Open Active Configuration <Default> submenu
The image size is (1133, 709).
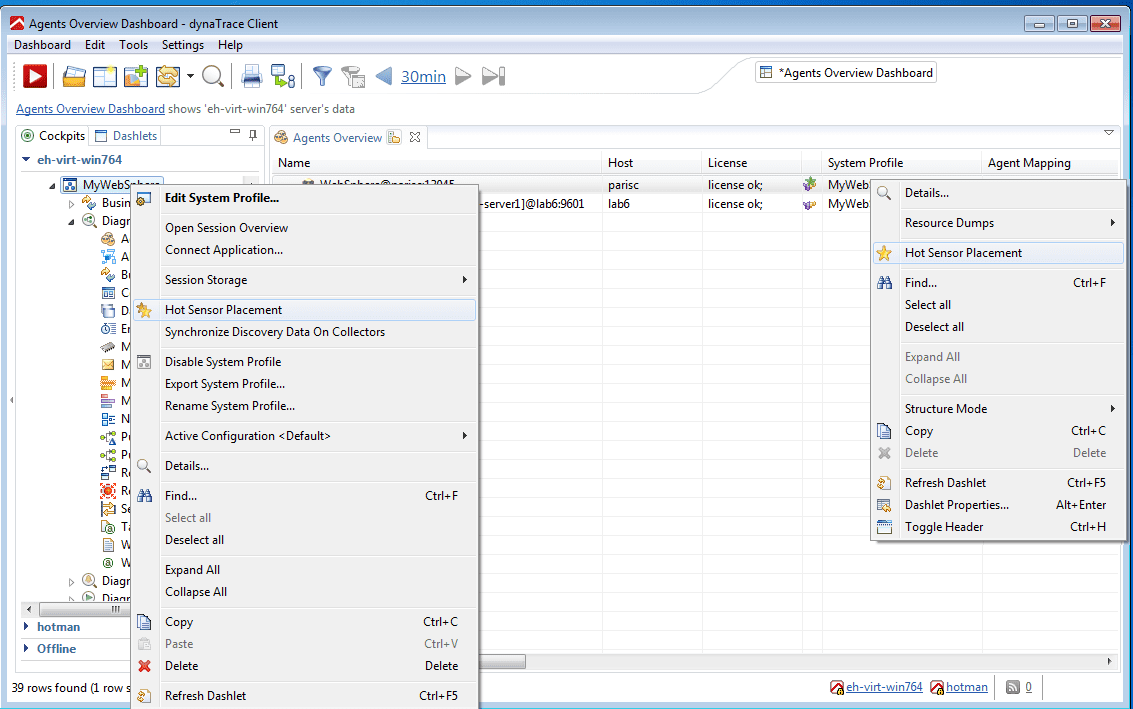pos(304,436)
